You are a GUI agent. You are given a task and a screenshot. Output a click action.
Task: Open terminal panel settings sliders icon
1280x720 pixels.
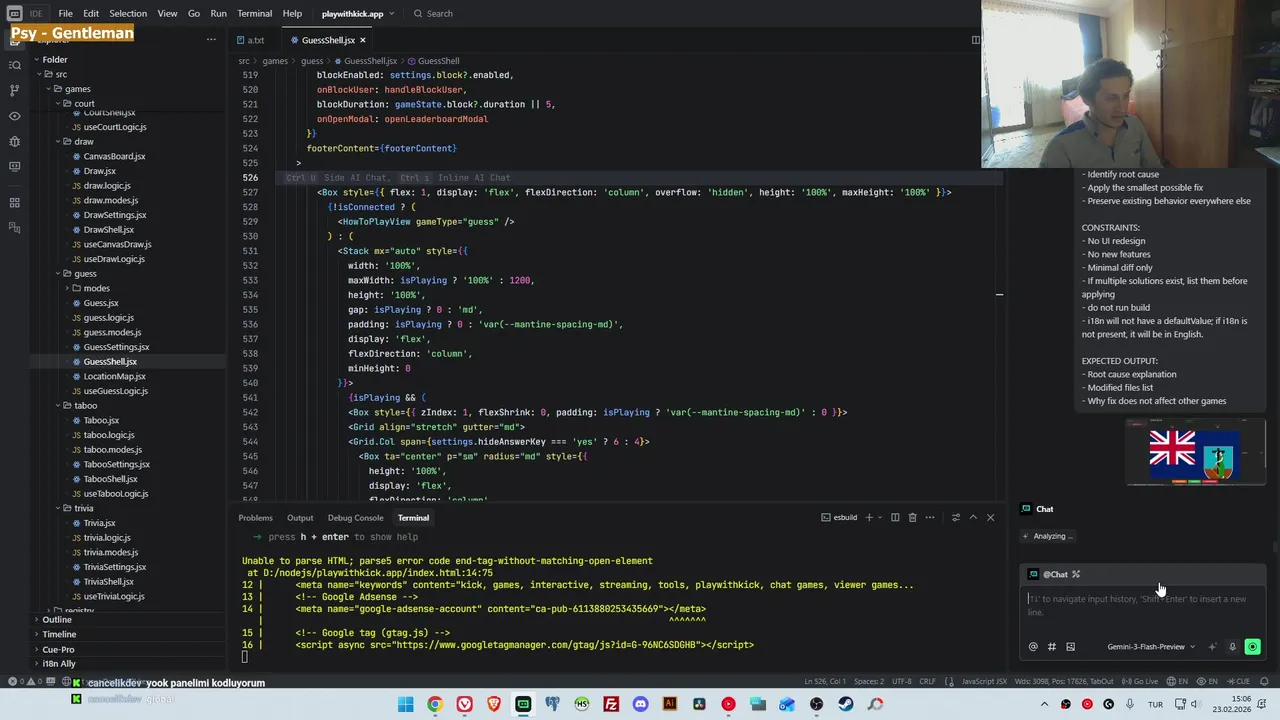click(955, 518)
